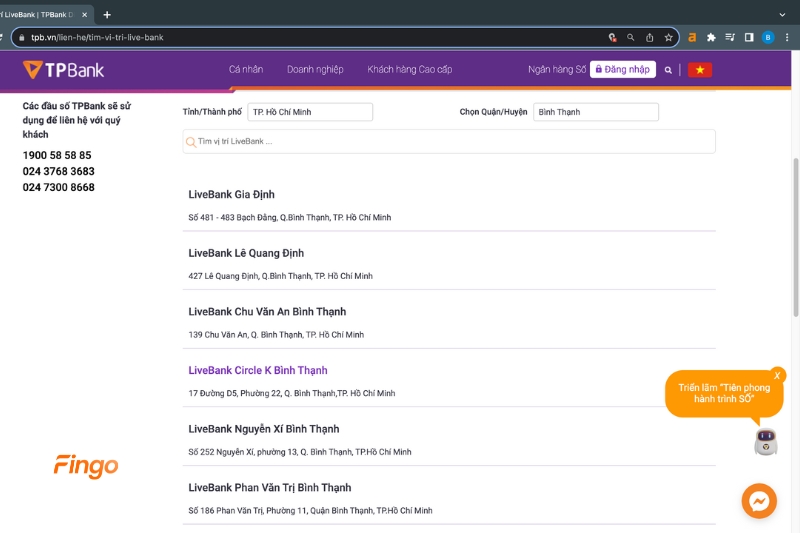Open the Khách hàng Cao cấp menu
The width and height of the screenshot is (800, 533).
(x=410, y=69)
